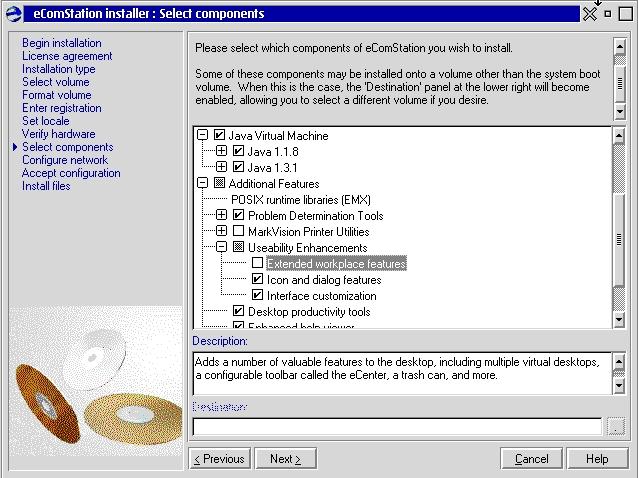Select Problem Determination Tools label

coord(316,216)
